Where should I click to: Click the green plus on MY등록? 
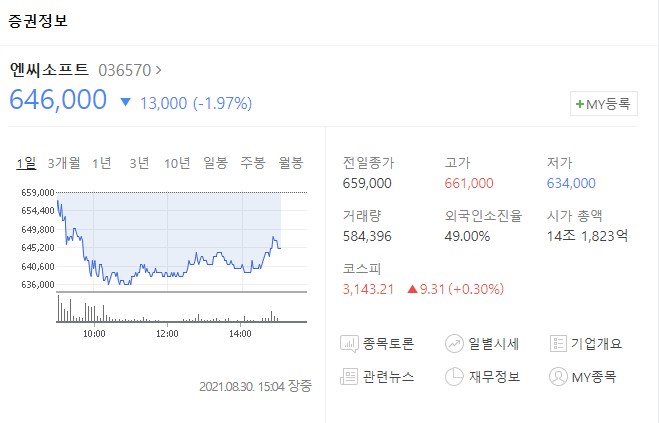[580, 104]
